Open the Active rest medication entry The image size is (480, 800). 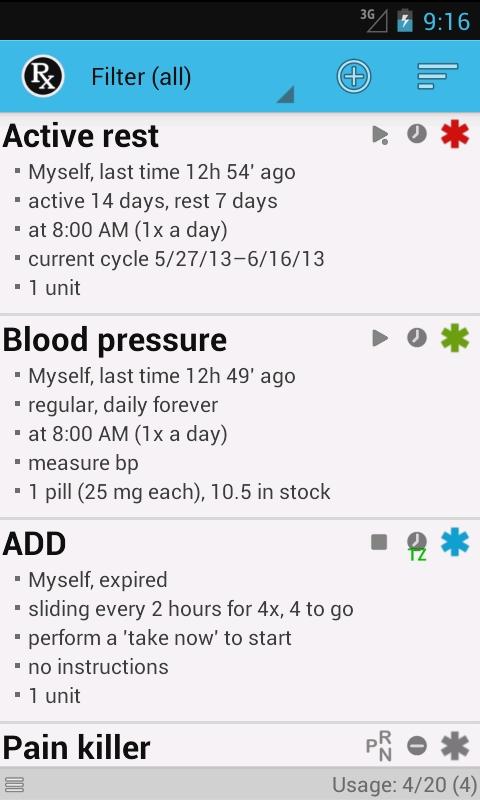tap(240, 213)
